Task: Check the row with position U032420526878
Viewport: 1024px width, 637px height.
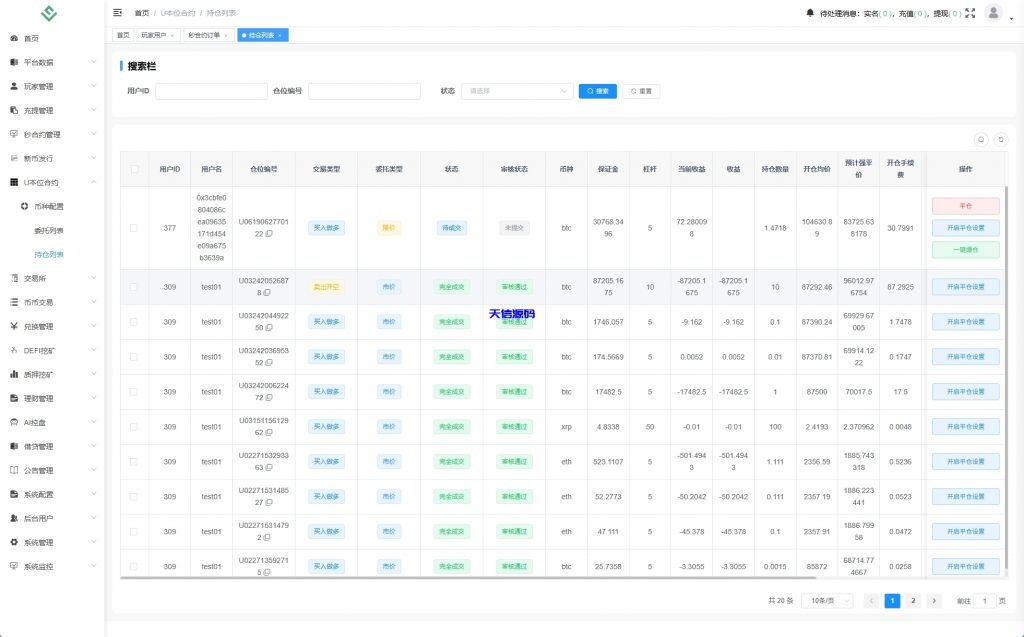Action: 134,287
